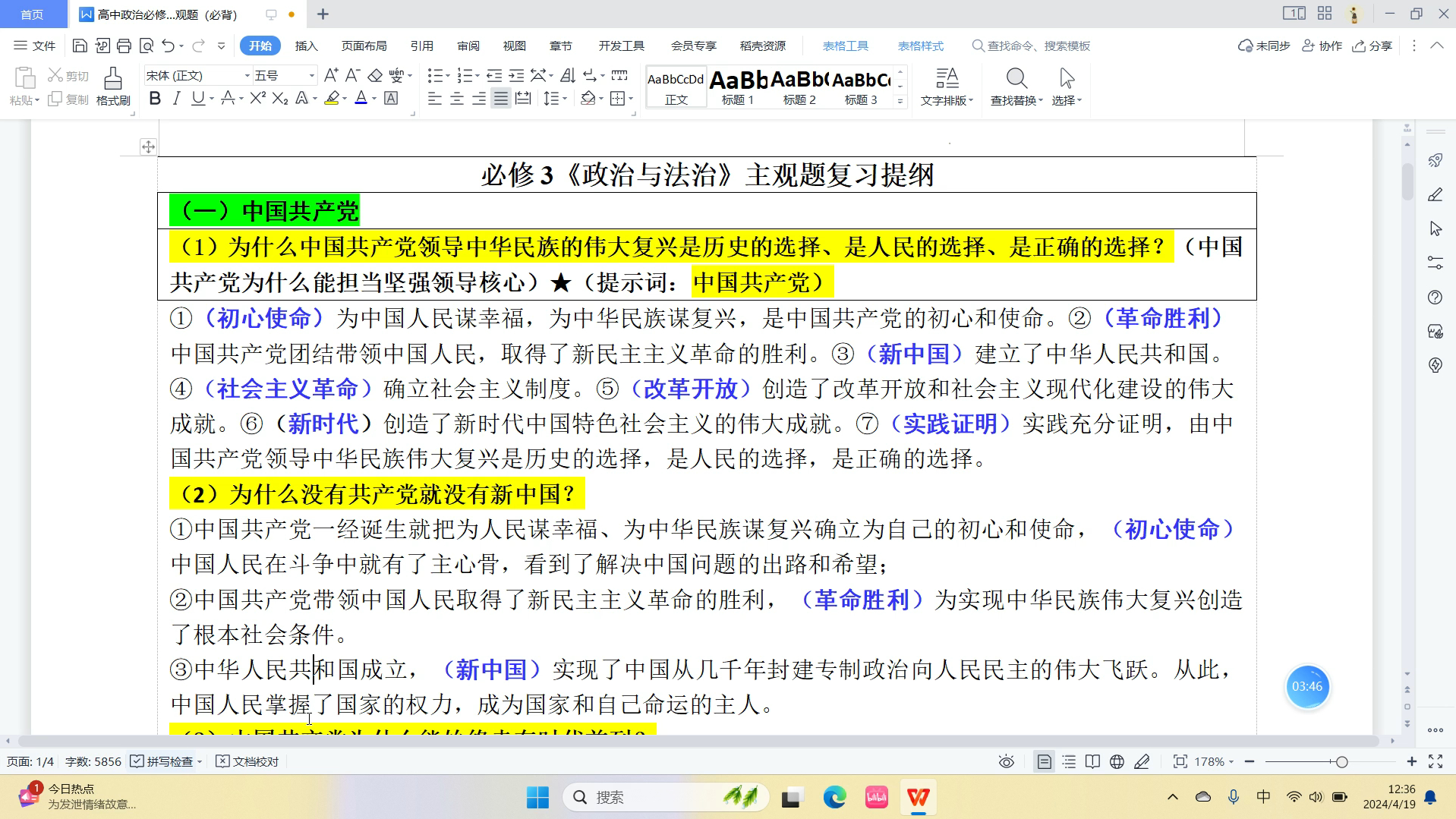Click the selection arrow in right sidebar

click(1435, 228)
